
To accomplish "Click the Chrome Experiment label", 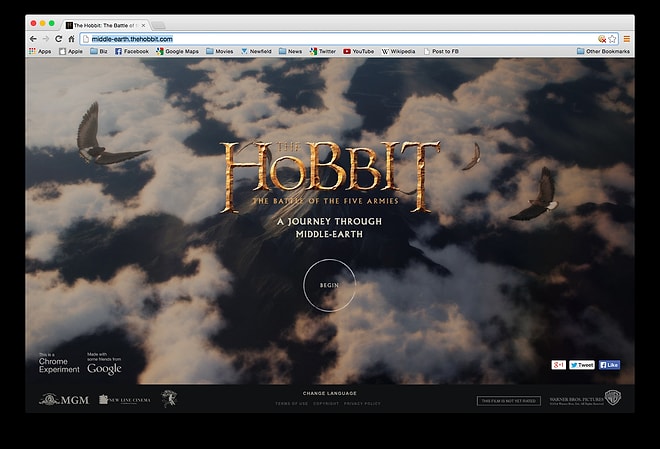I will point(59,364).
